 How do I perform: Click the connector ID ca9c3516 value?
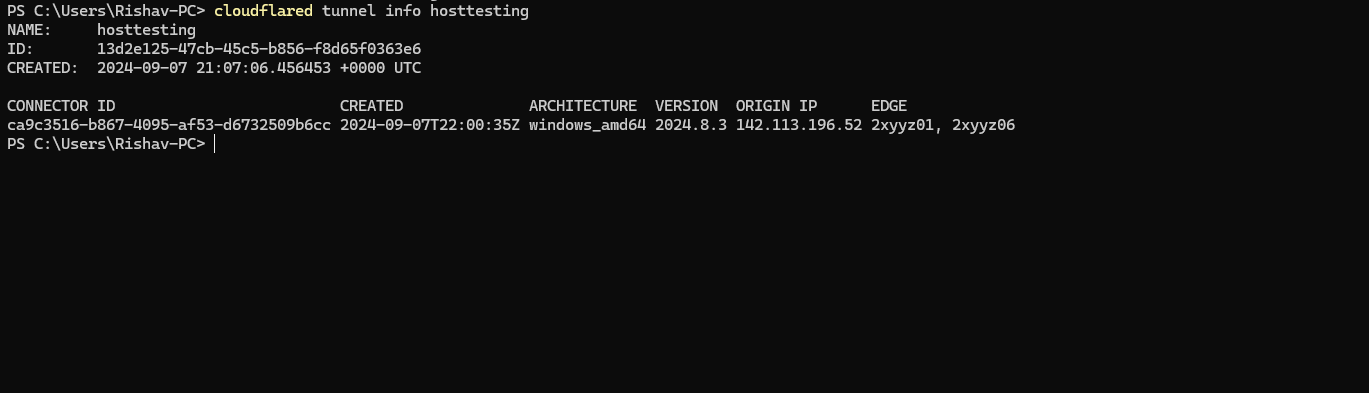169,125
